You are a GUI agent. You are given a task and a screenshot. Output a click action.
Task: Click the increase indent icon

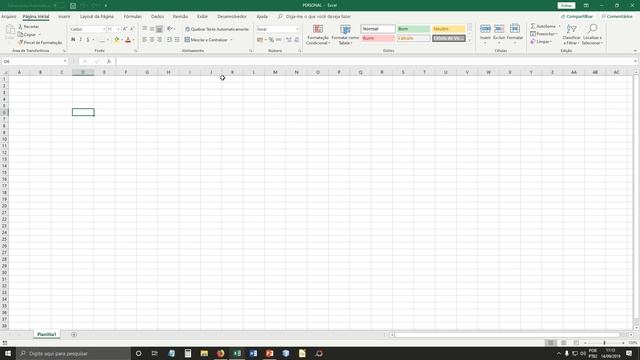[x=177, y=40]
